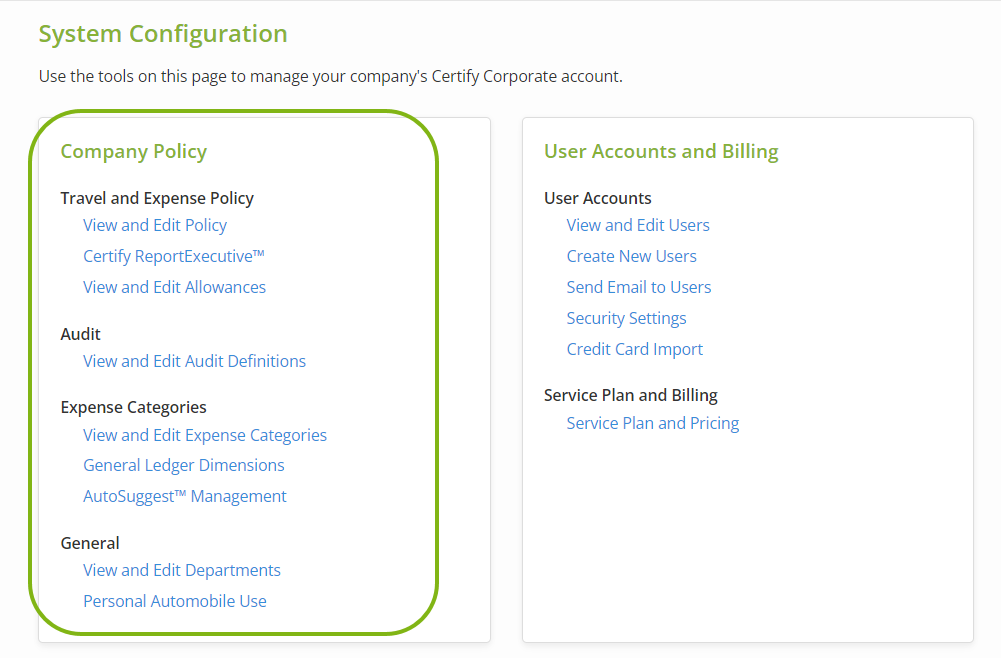Open Personal Automobile Use settings

(x=174, y=601)
